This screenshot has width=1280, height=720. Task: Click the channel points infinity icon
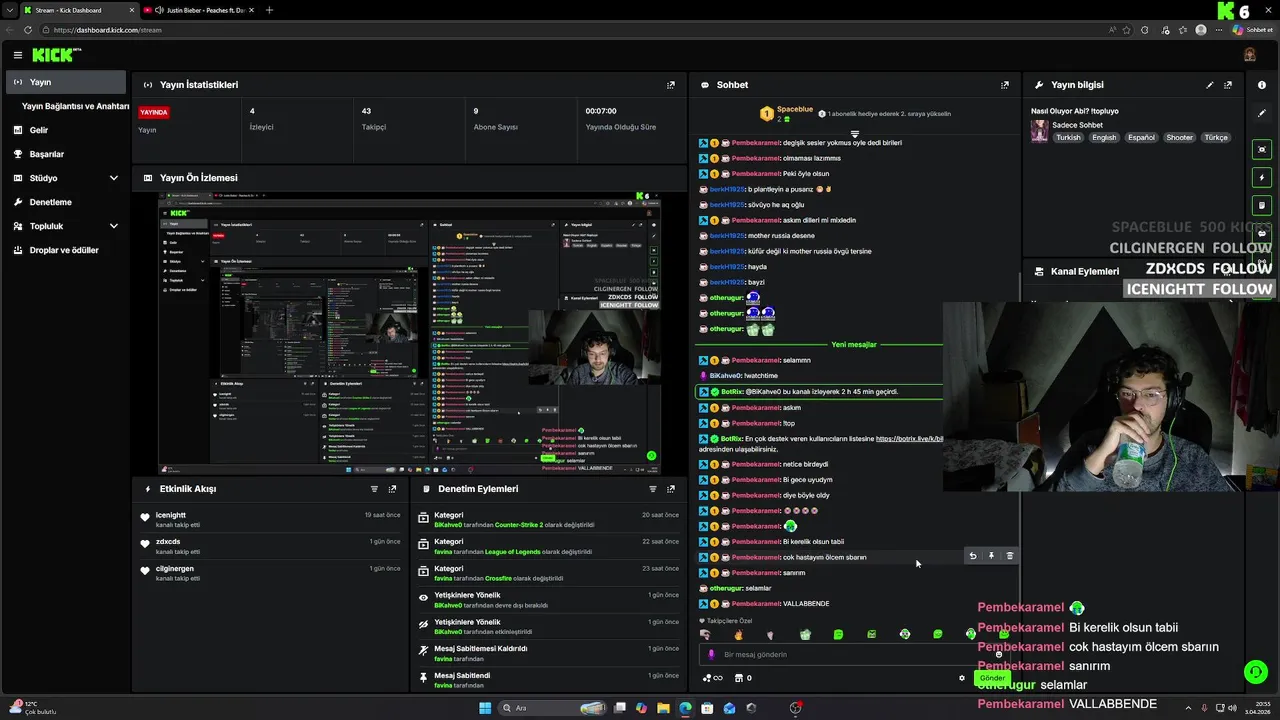coord(713,678)
